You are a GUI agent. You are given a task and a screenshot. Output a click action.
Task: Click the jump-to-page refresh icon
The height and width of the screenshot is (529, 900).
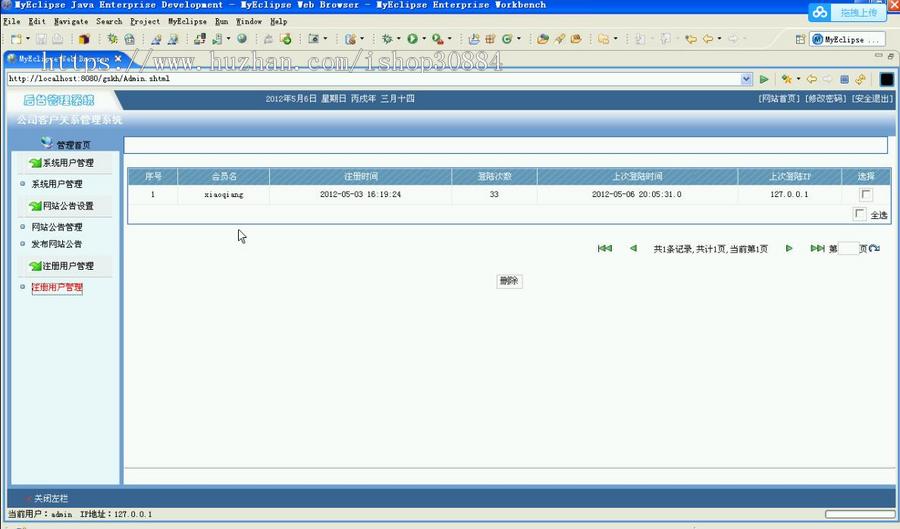click(x=874, y=248)
